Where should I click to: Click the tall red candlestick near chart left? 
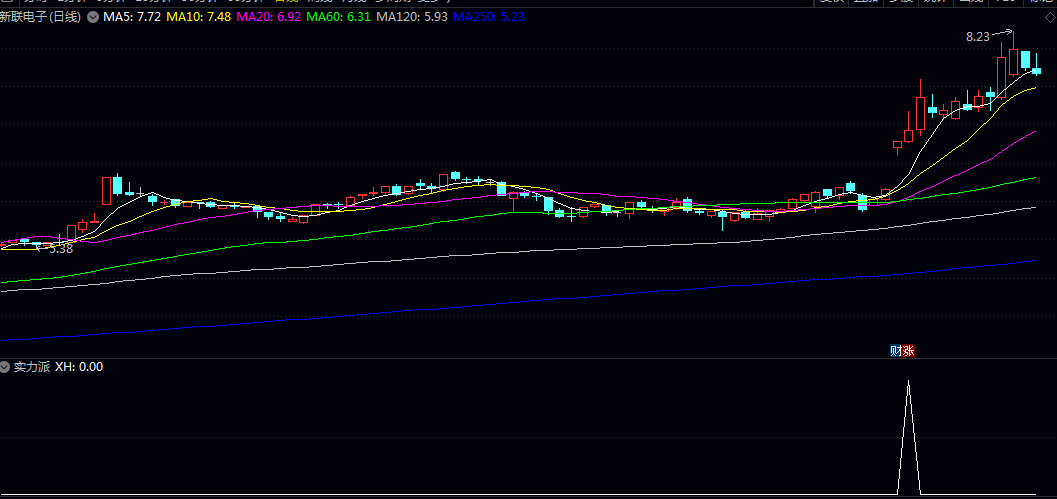[105, 190]
